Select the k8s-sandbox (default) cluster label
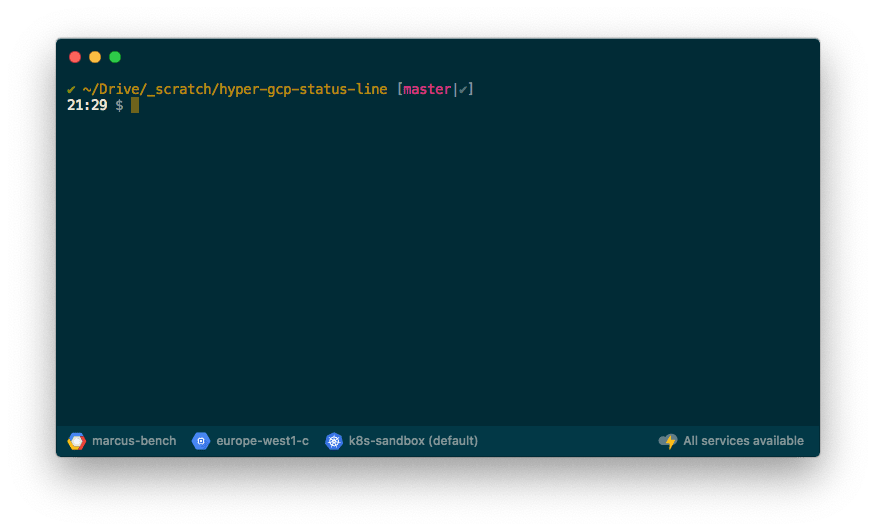 (413, 441)
